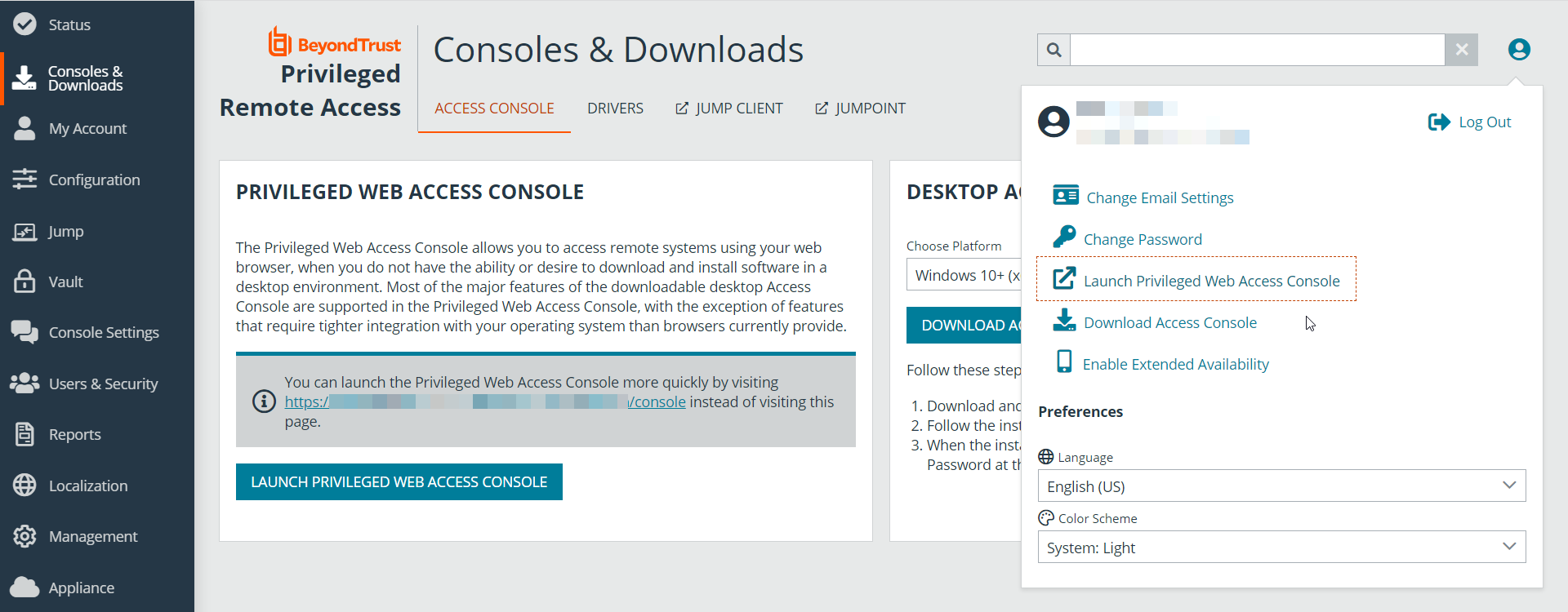Open the Color Scheme dropdown

pos(1281,547)
